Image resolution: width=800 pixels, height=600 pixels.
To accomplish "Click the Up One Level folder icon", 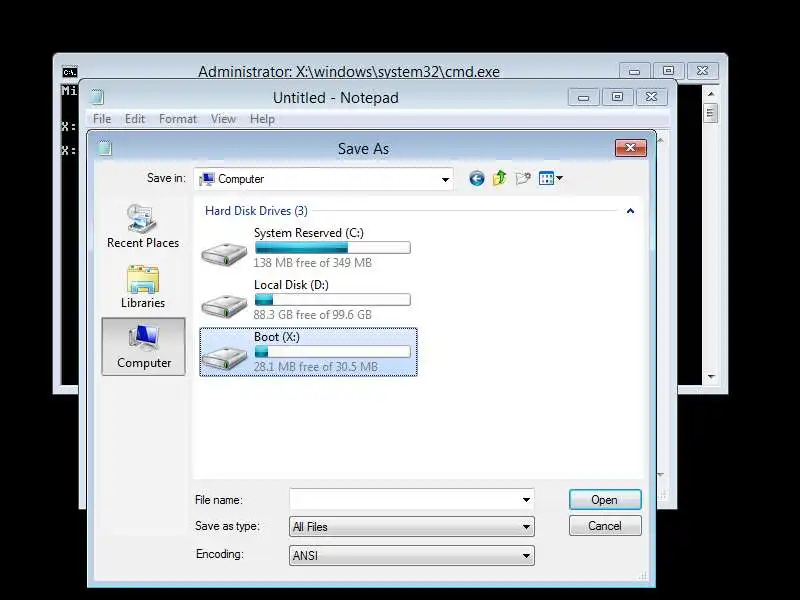I will (499, 178).
